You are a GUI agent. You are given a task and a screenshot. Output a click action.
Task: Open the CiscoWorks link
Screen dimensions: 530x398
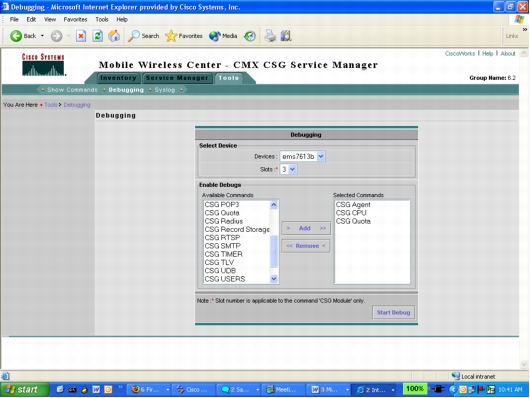click(460, 53)
